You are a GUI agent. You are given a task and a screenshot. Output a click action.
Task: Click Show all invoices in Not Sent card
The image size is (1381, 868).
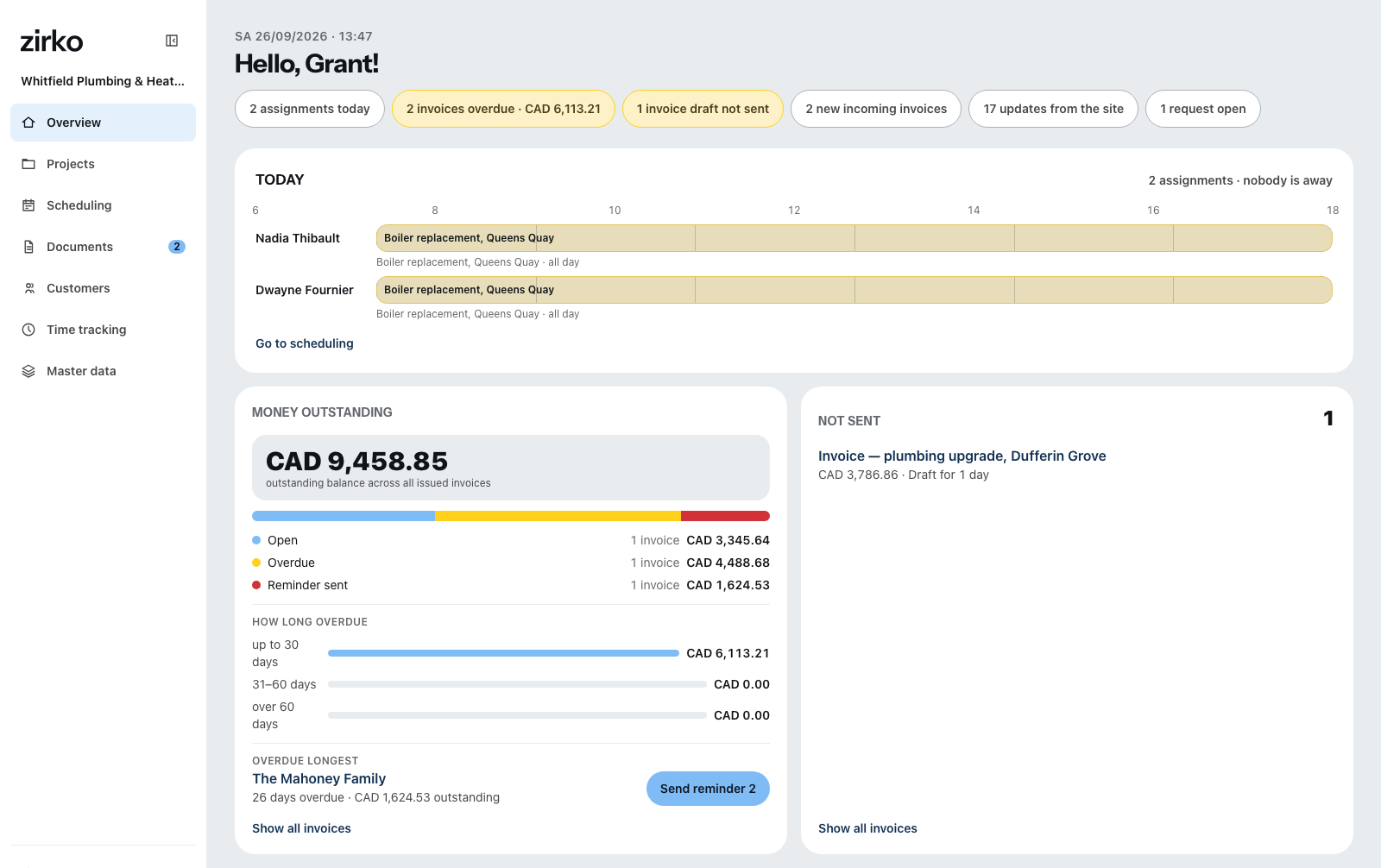tap(867, 828)
